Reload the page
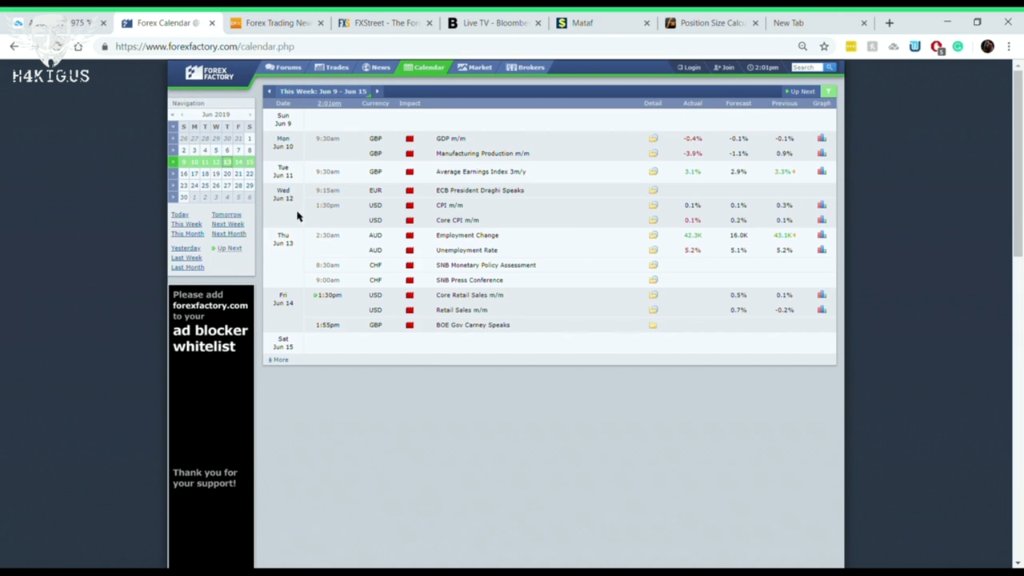This screenshot has height=576, width=1024. tap(57, 46)
